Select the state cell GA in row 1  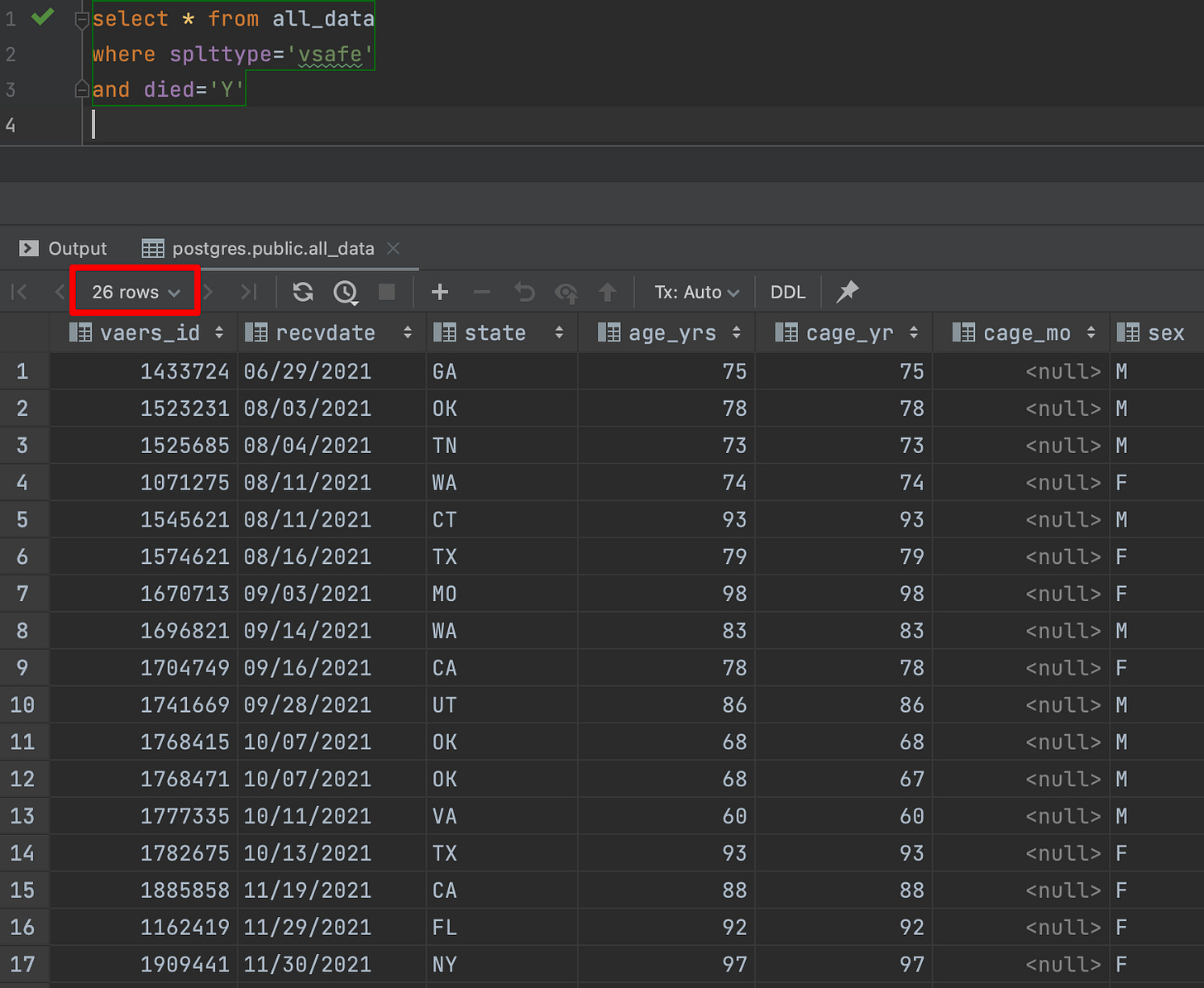pyautogui.click(x=445, y=371)
